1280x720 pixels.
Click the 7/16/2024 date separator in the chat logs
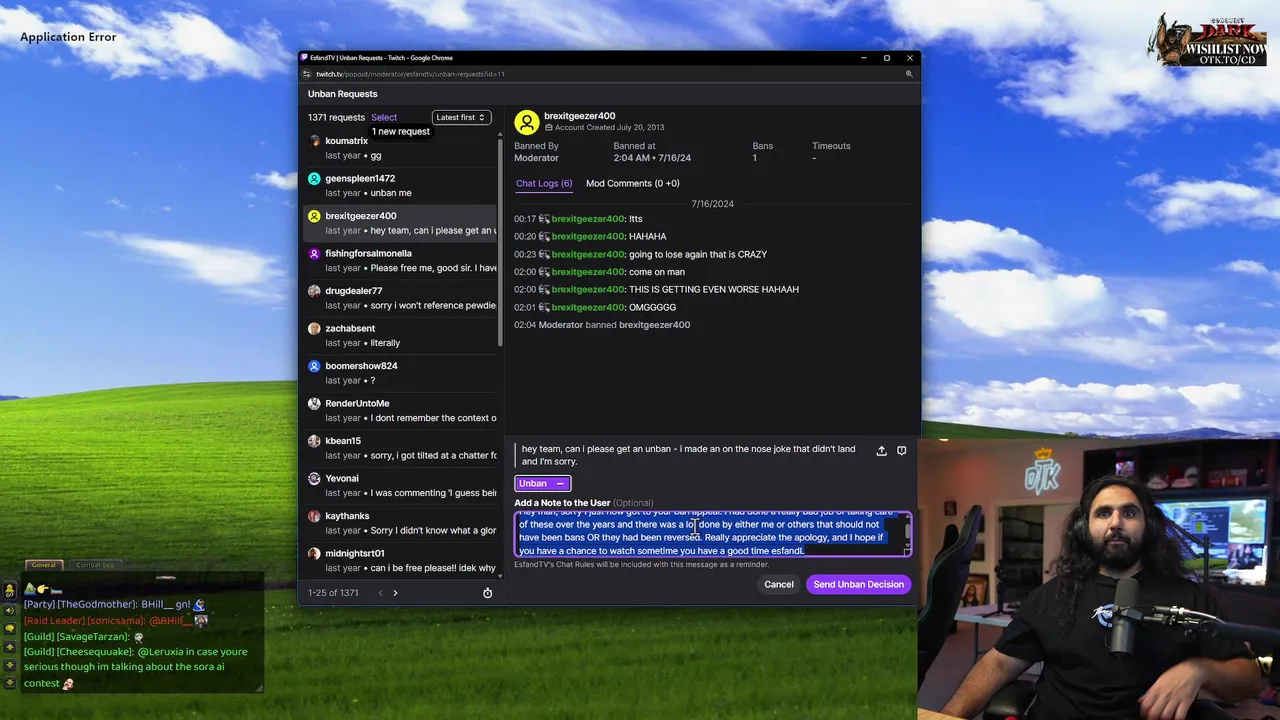coord(712,204)
